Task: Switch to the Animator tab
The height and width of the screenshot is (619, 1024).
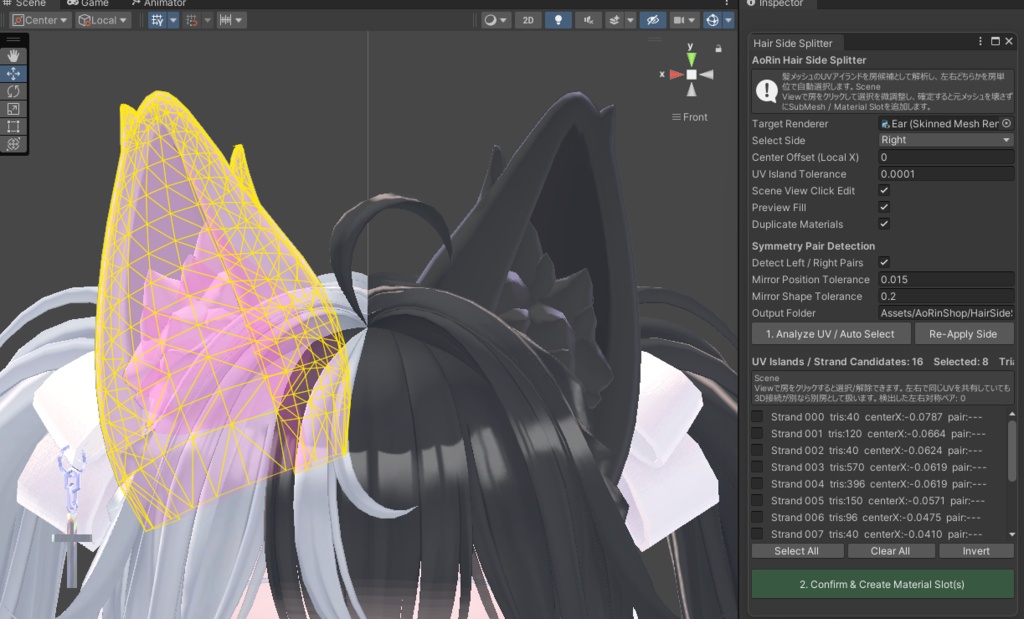Action: click(159, 3)
